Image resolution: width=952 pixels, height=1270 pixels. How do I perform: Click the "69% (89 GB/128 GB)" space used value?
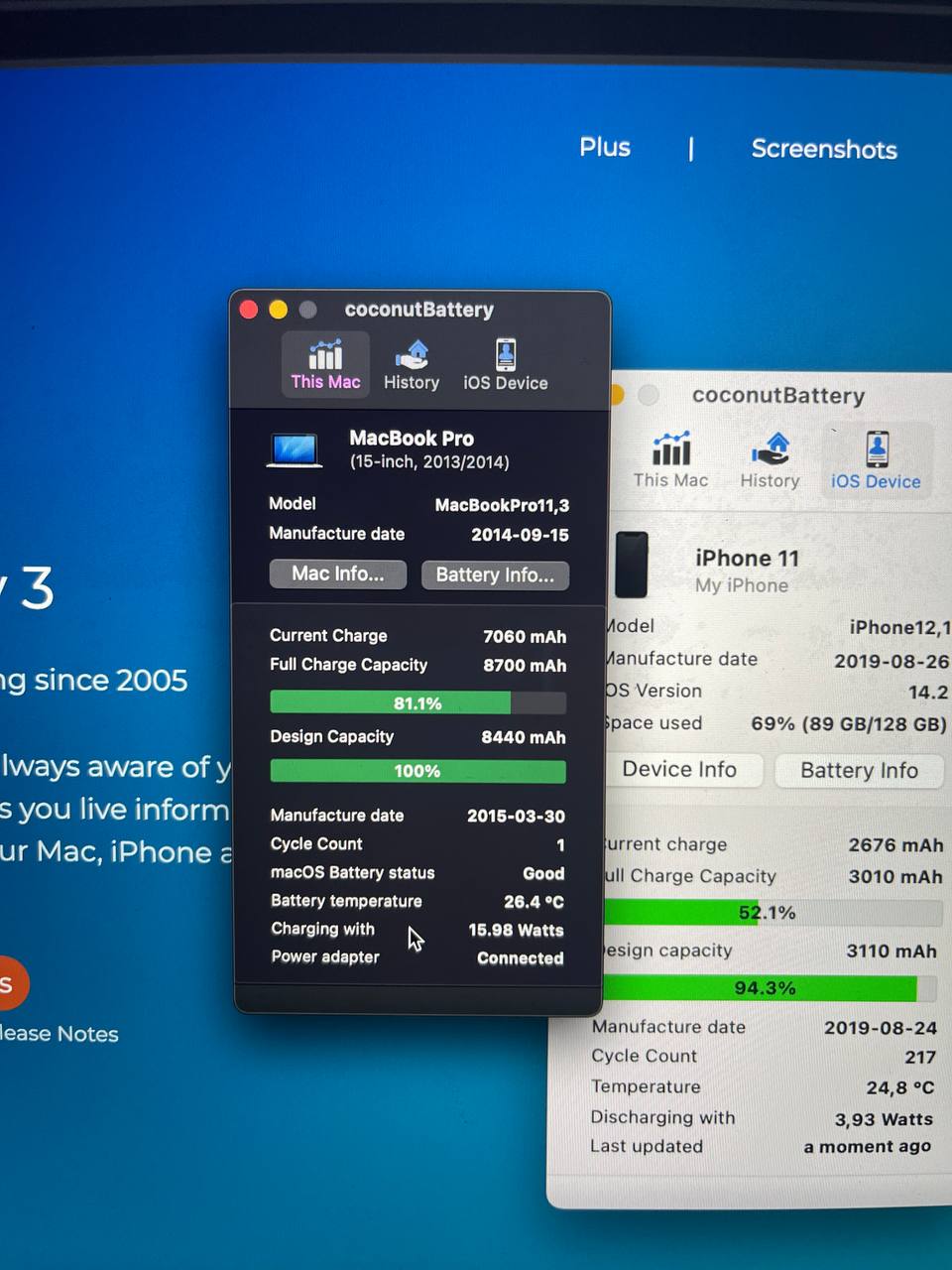(849, 724)
